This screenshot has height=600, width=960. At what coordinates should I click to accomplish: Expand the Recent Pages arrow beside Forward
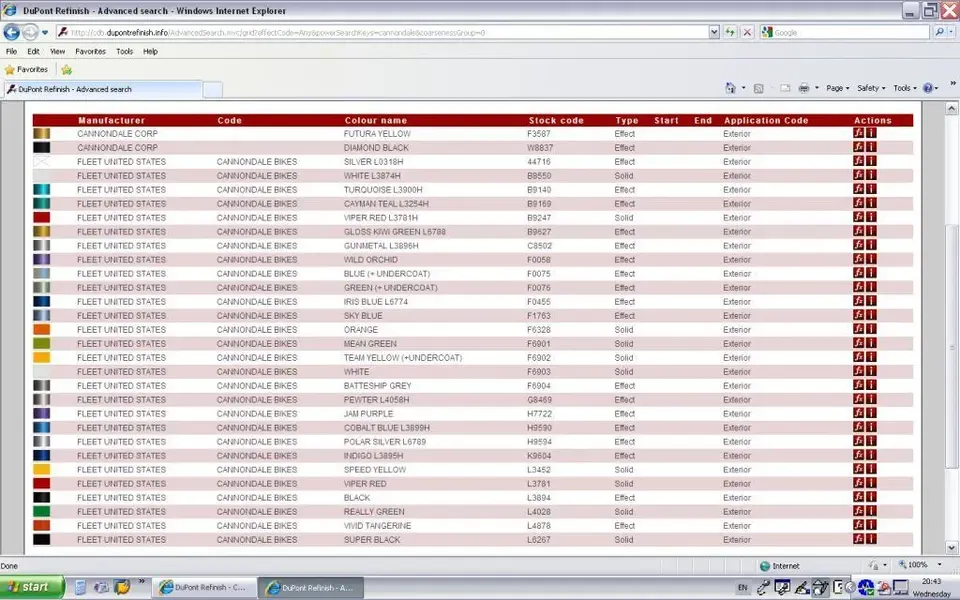click(45, 32)
